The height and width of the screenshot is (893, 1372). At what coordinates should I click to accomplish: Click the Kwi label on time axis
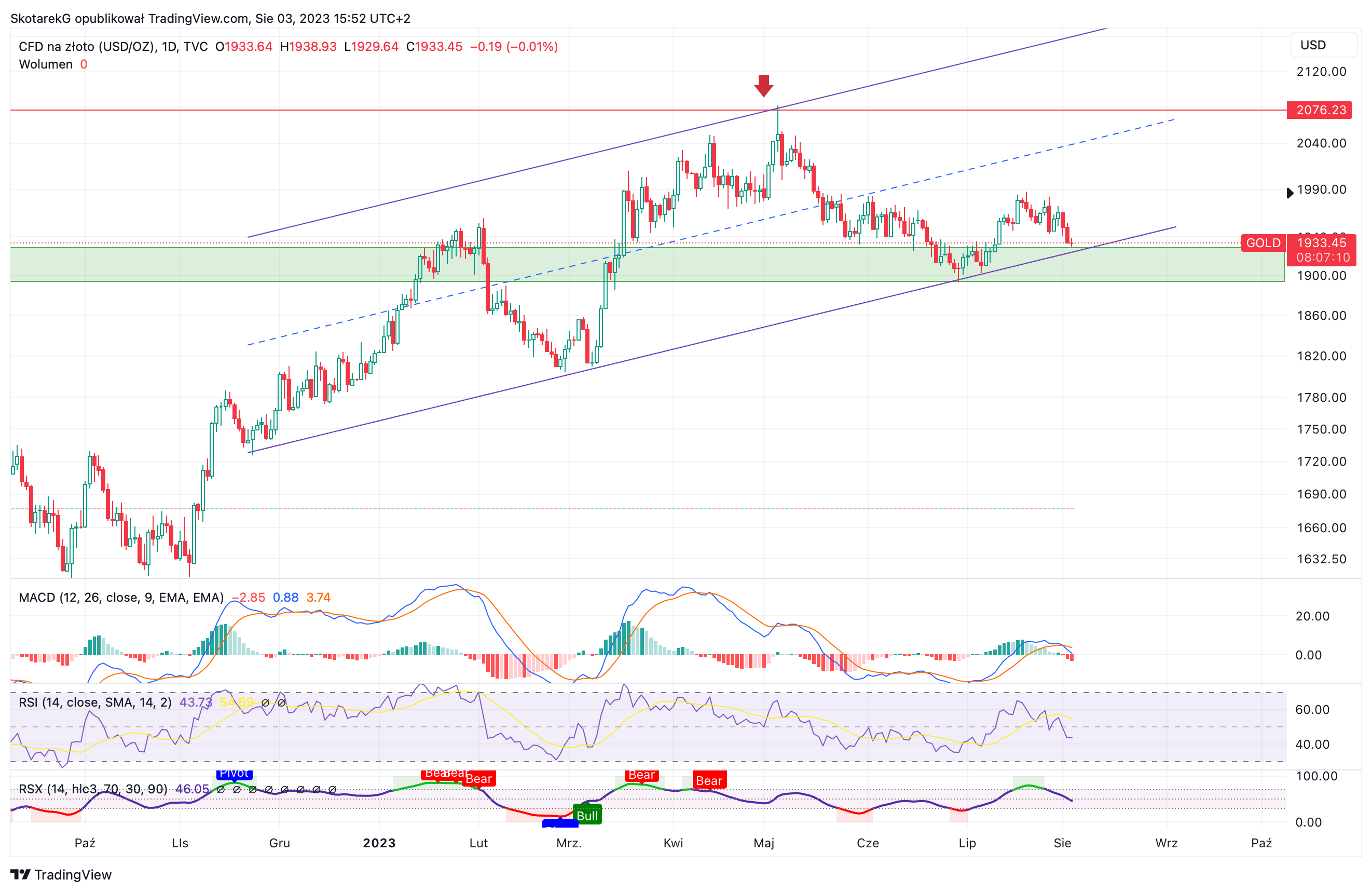[x=674, y=843]
